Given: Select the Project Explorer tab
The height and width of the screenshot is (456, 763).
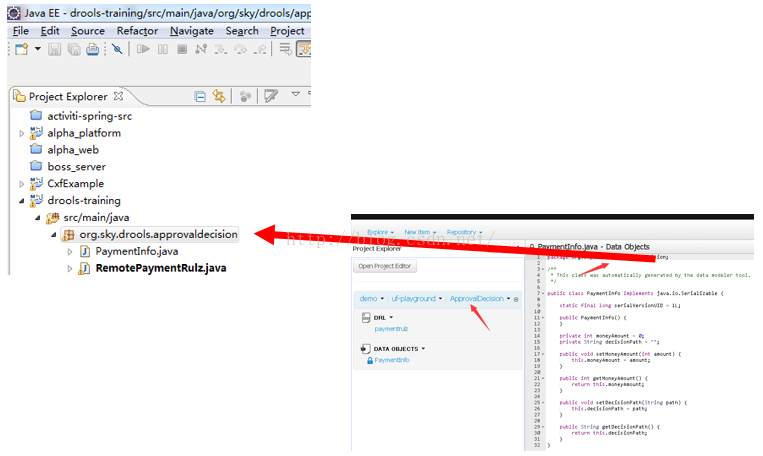Looking at the screenshot, I should [68, 97].
